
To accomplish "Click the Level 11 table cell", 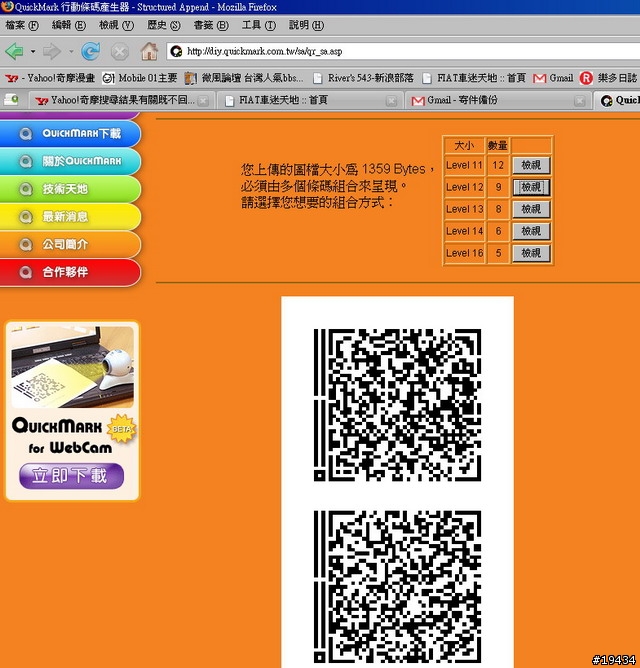I will 464,165.
